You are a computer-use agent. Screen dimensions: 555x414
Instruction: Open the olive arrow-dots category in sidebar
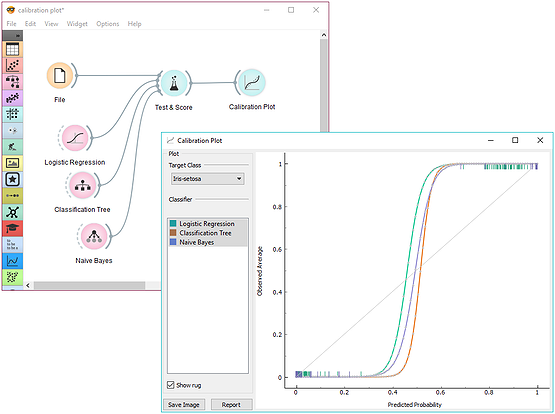click(x=13, y=196)
